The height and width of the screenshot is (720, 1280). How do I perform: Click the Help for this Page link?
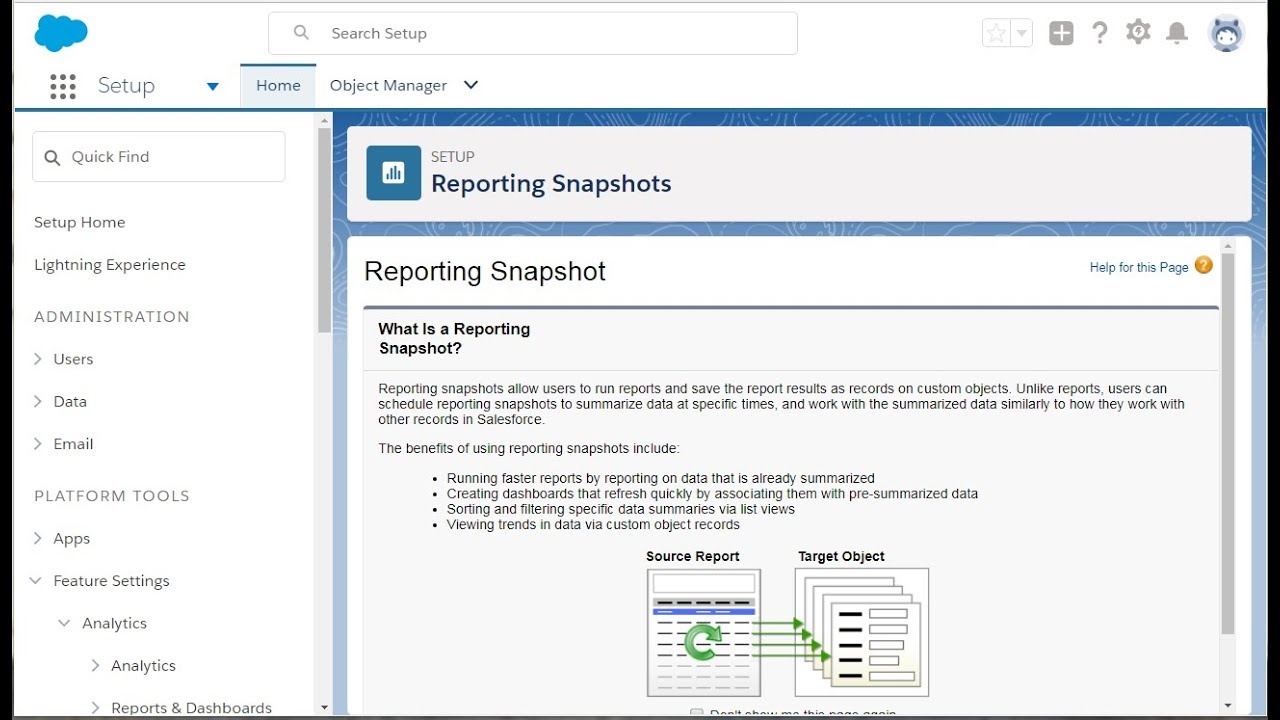point(1139,267)
